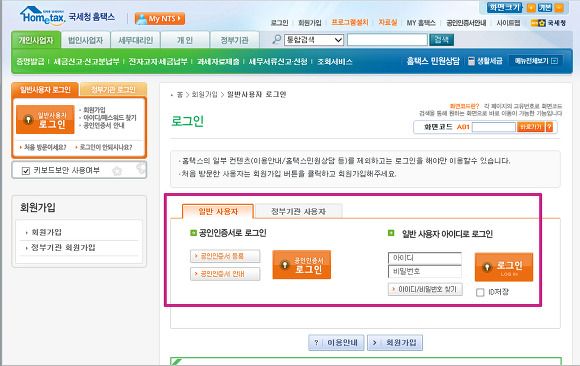Click the bottom 회원가입 button
The height and width of the screenshot is (366, 580).
395,343
